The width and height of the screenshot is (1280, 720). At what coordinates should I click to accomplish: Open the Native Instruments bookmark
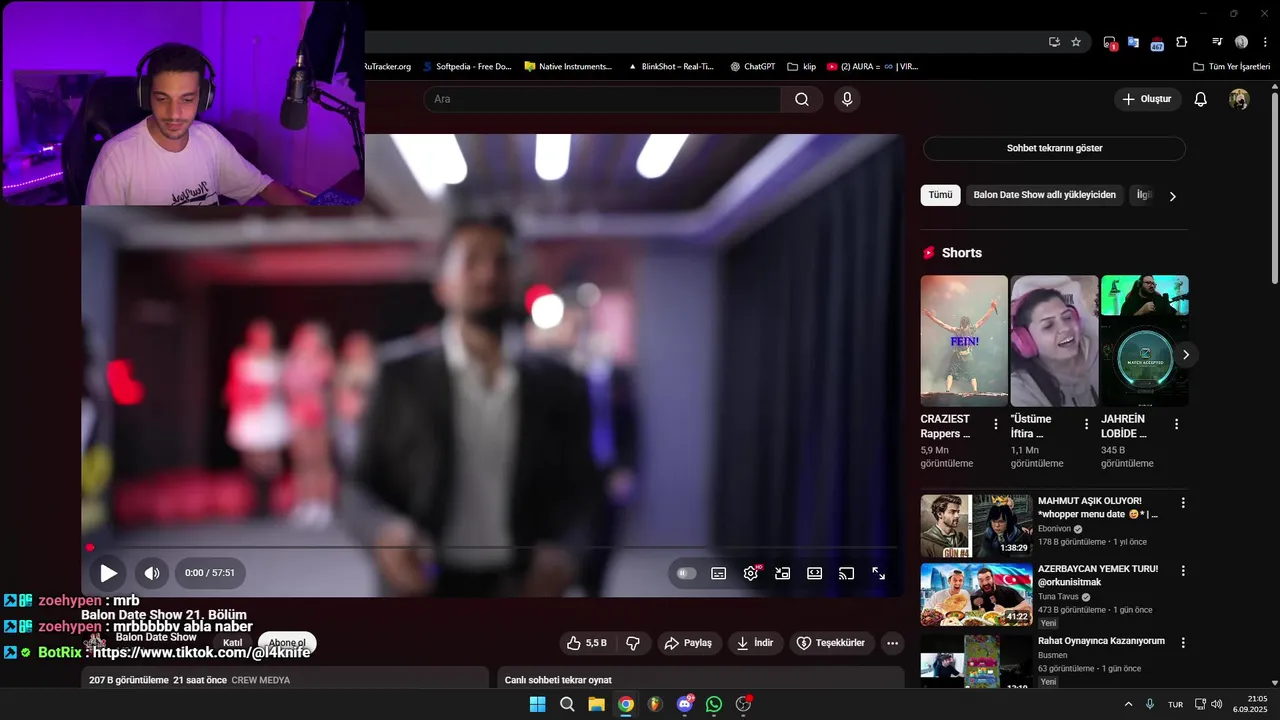[x=568, y=66]
